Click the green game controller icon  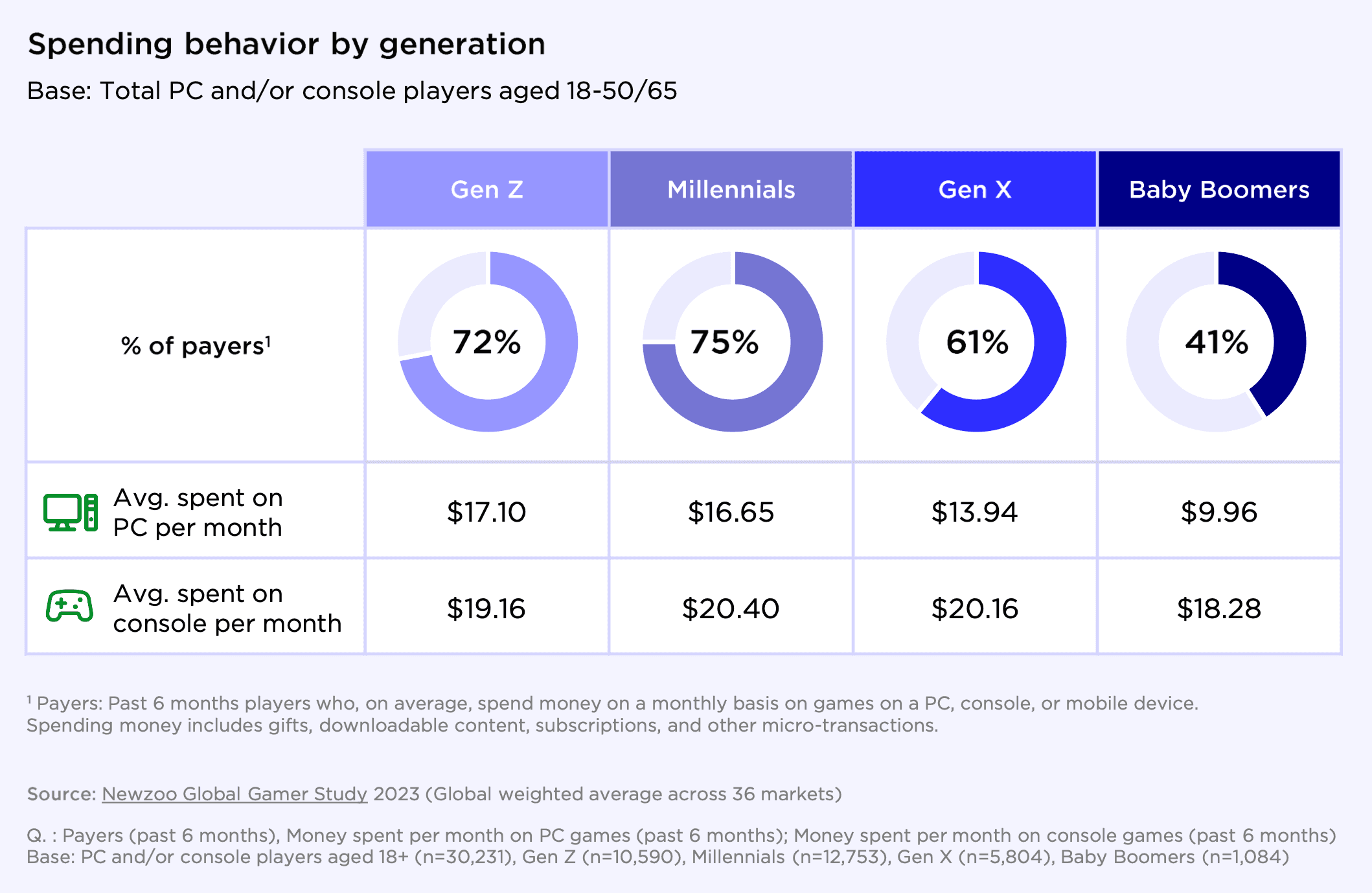click(69, 606)
